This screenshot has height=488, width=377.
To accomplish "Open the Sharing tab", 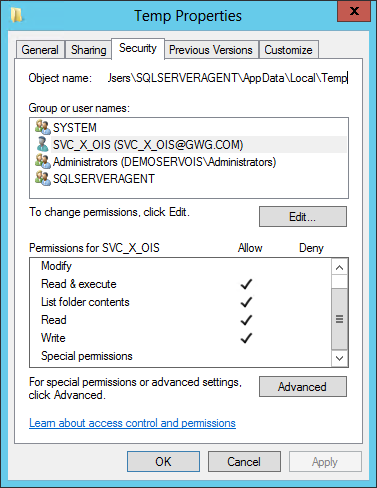I will 88,50.
